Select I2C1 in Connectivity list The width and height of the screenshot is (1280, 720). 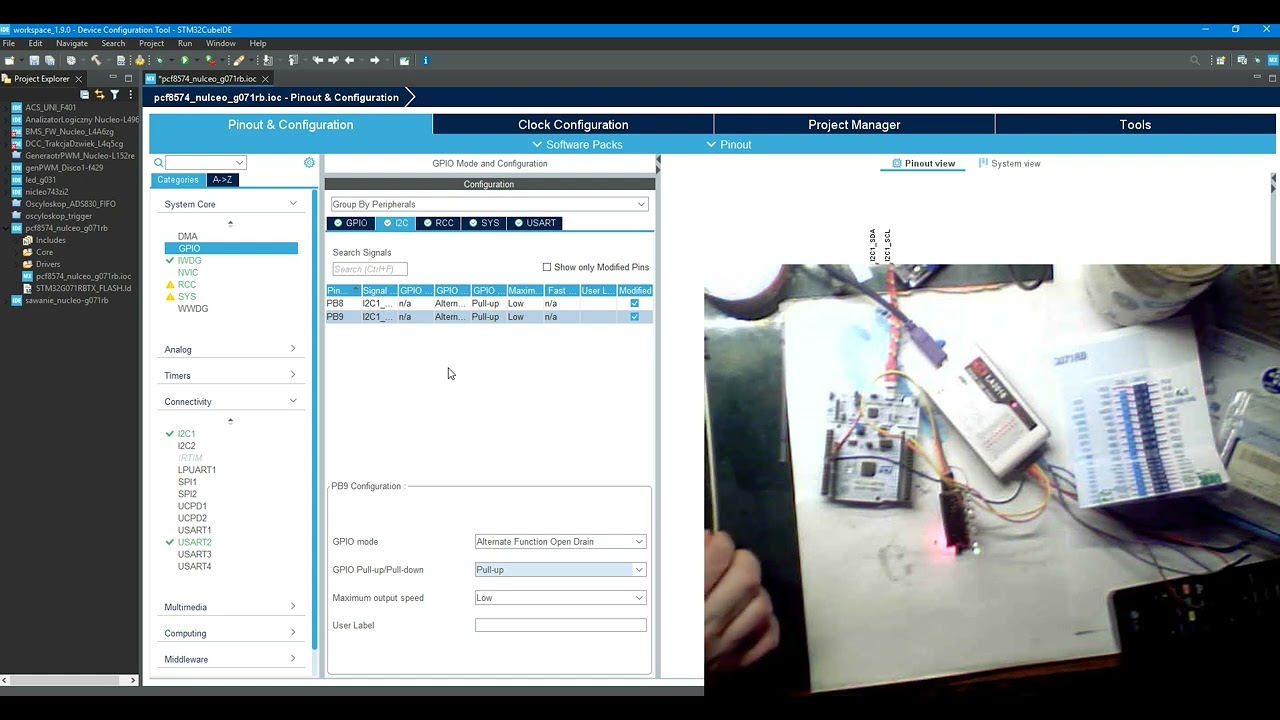coord(187,434)
